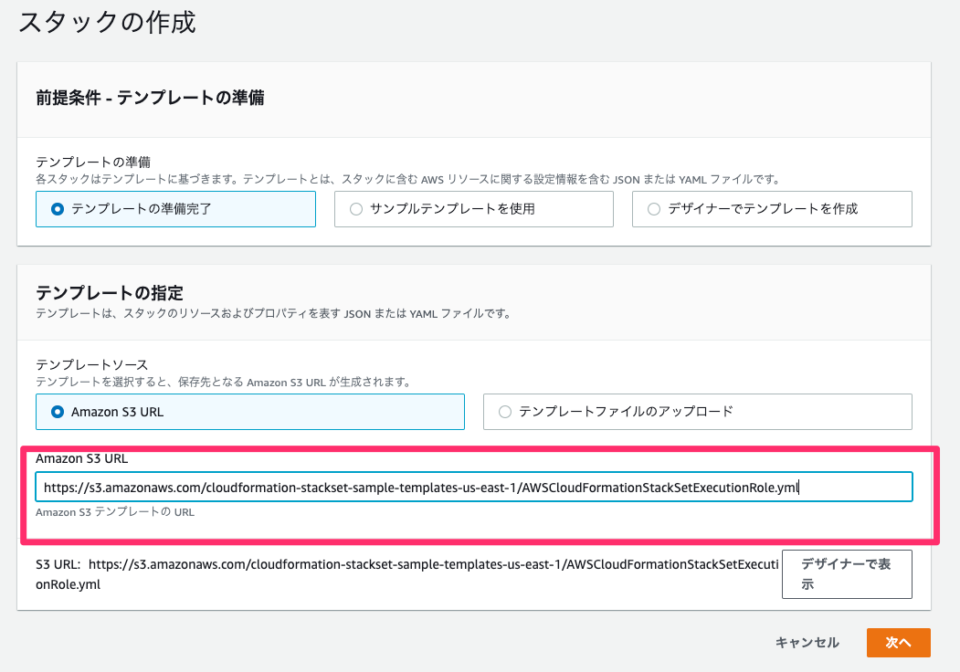
Task: Click inside the Amazon S3 URL input field
Action: pos(480,486)
